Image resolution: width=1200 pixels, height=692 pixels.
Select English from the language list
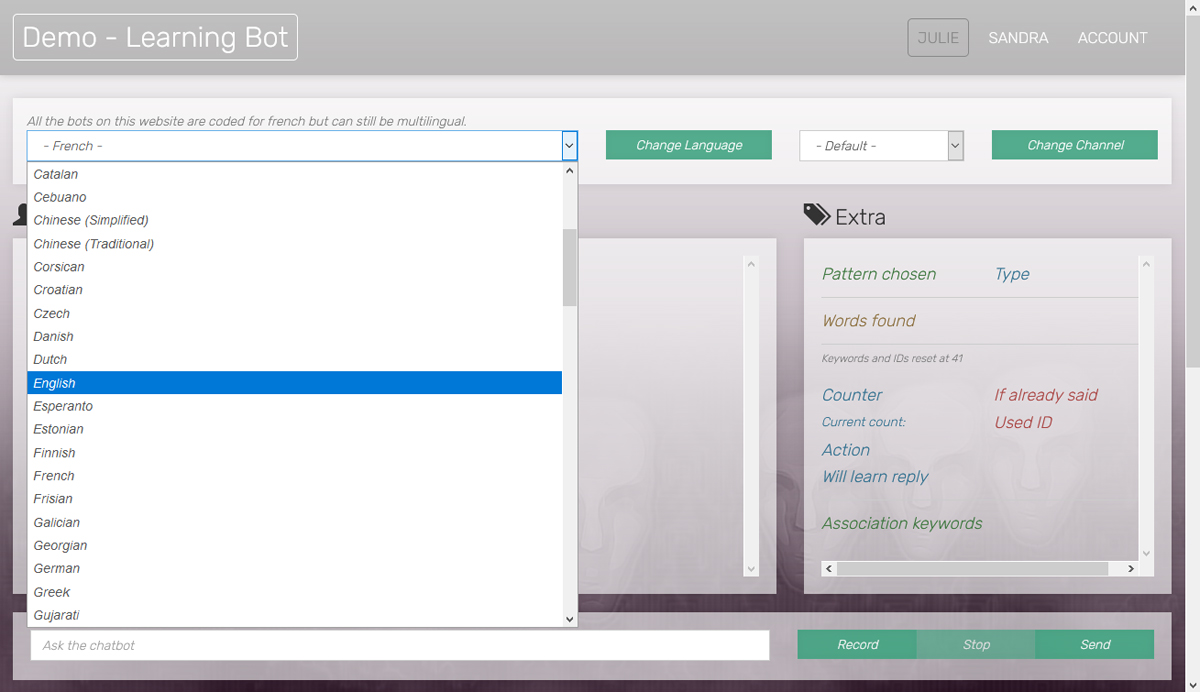click(x=294, y=383)
